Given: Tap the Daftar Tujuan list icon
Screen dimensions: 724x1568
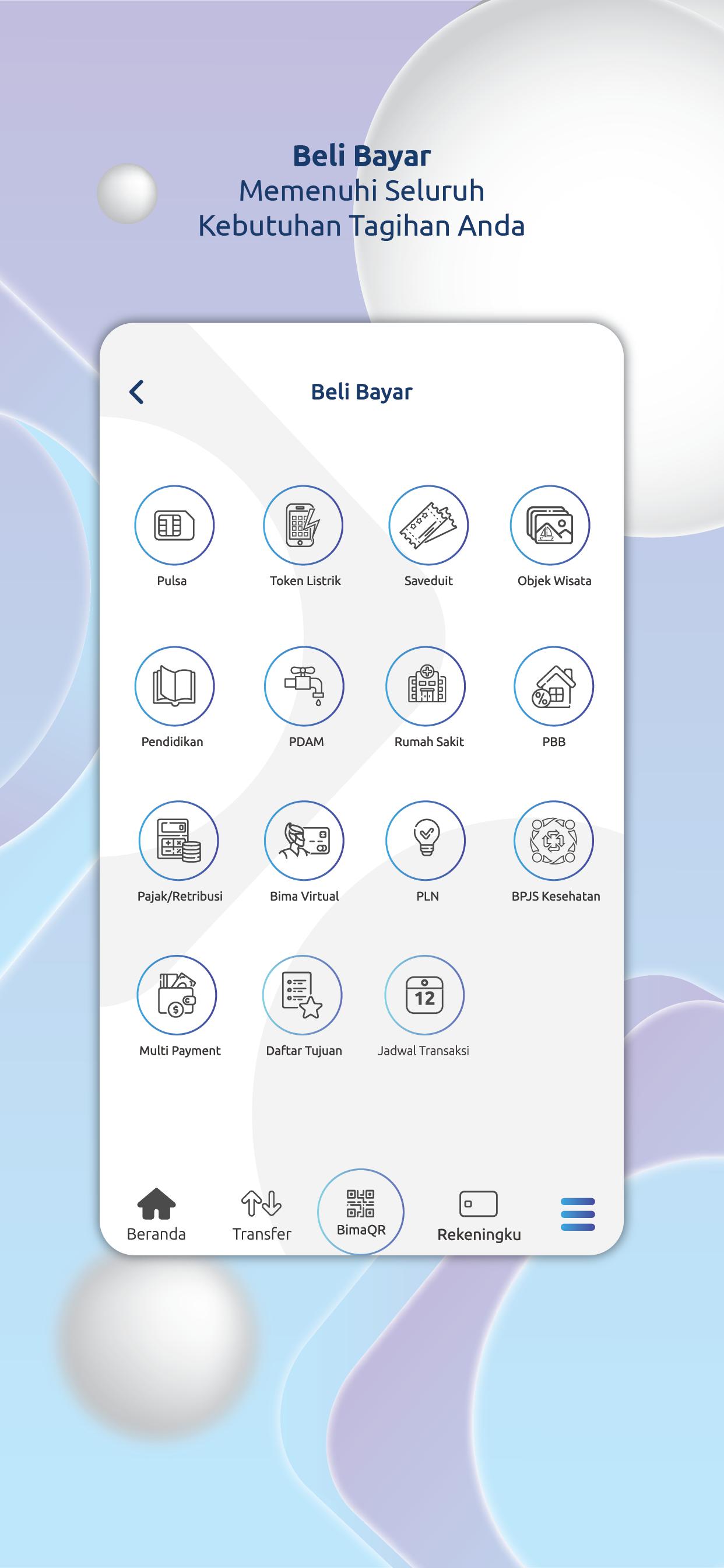Looking at the screenshot, I should 303,995.
